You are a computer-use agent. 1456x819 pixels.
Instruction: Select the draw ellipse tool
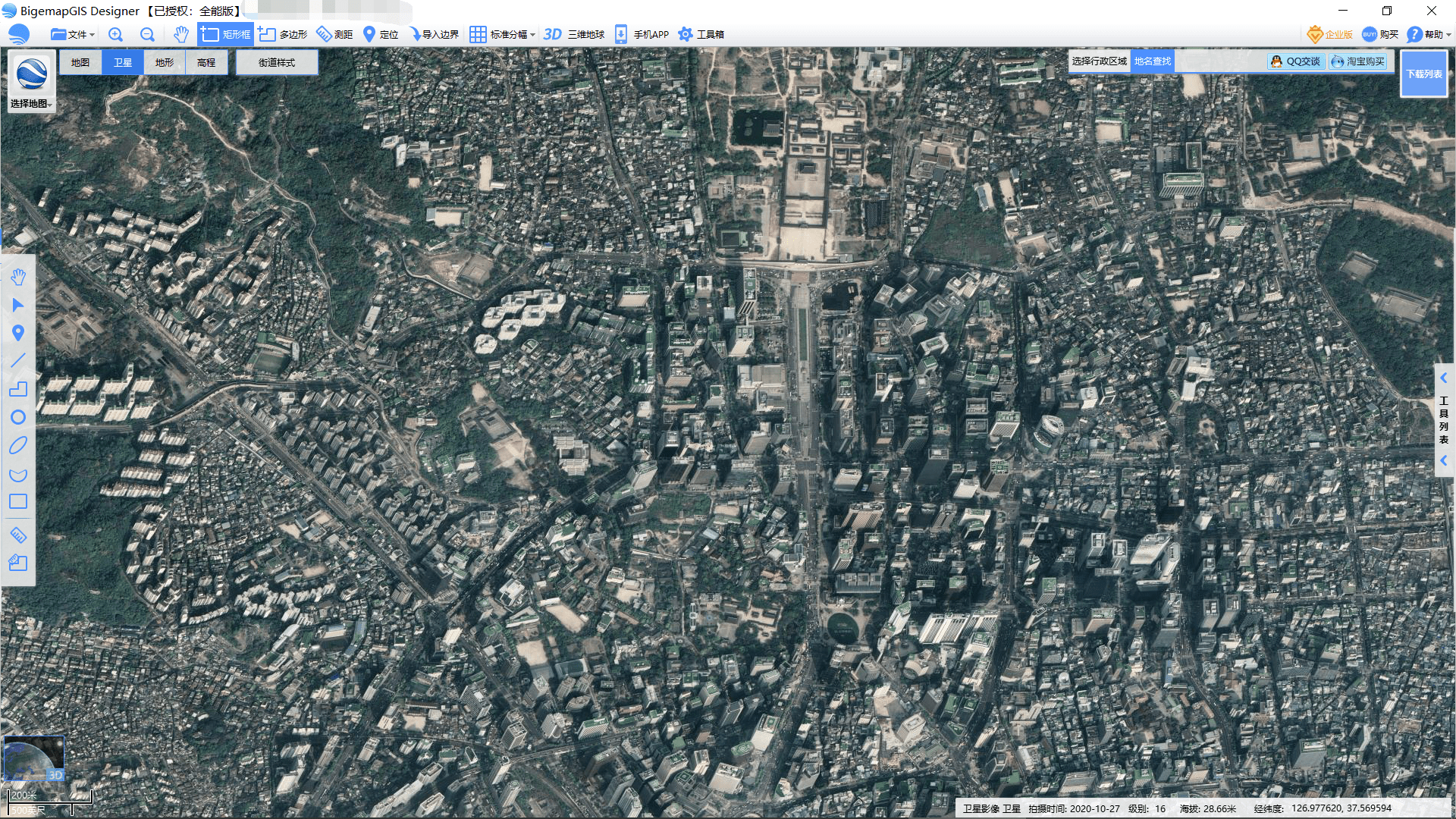(18, 445)
